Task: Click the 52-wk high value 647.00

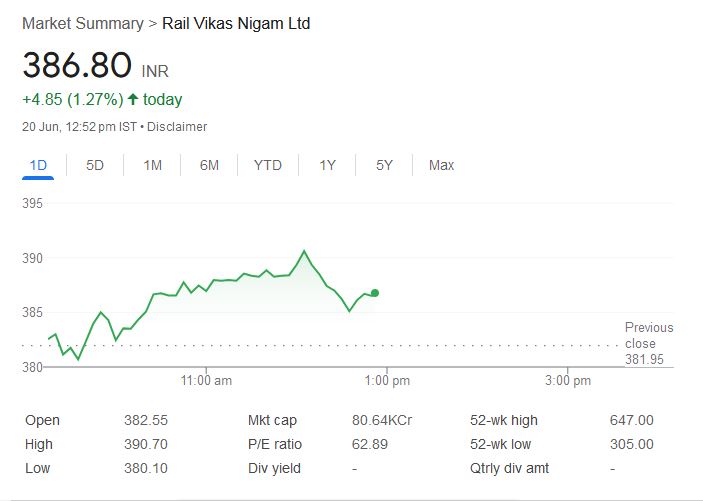Action: click(631, 421)
